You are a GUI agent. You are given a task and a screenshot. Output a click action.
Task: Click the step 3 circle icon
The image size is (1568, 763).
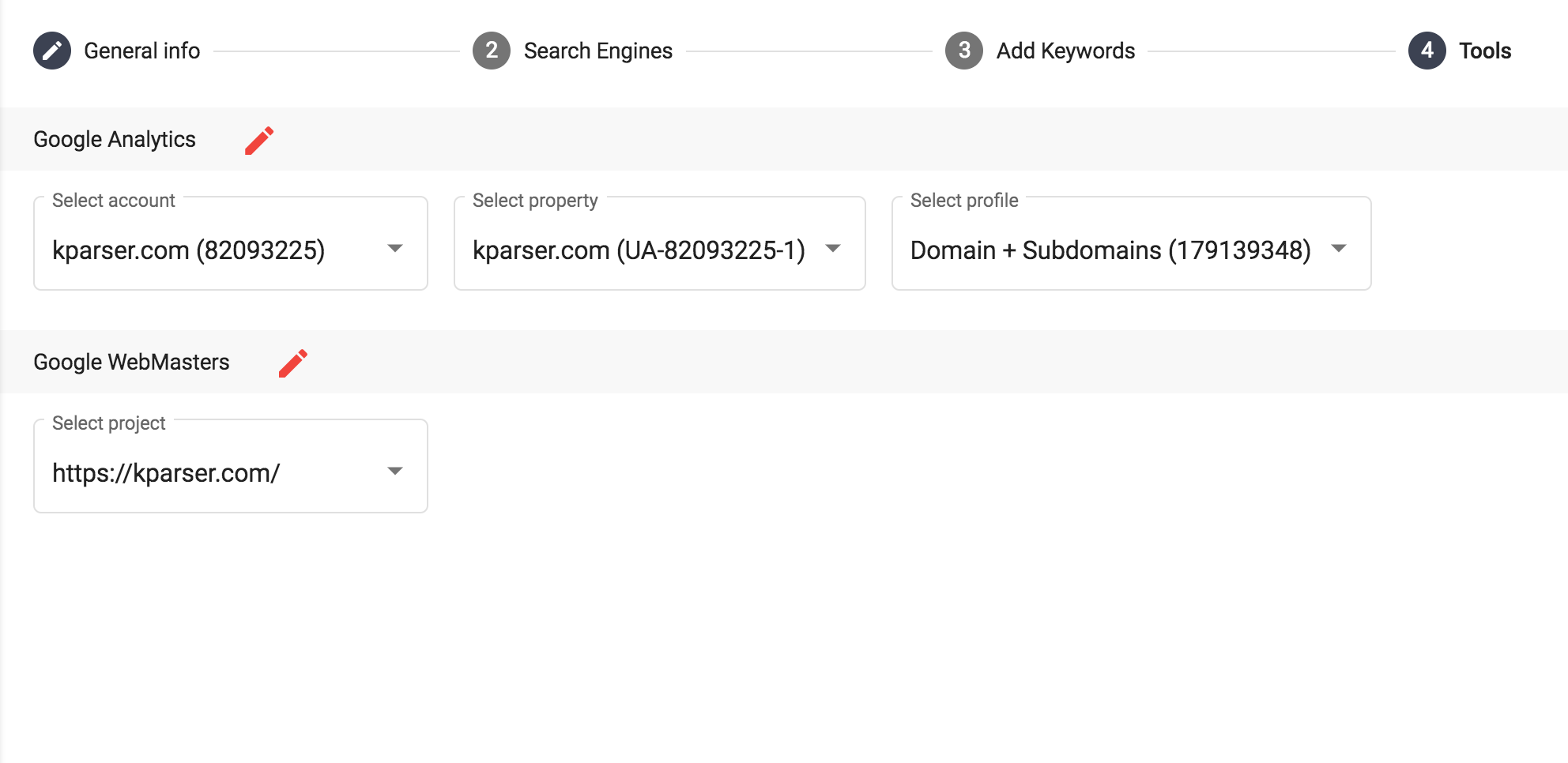click(964, 51)
